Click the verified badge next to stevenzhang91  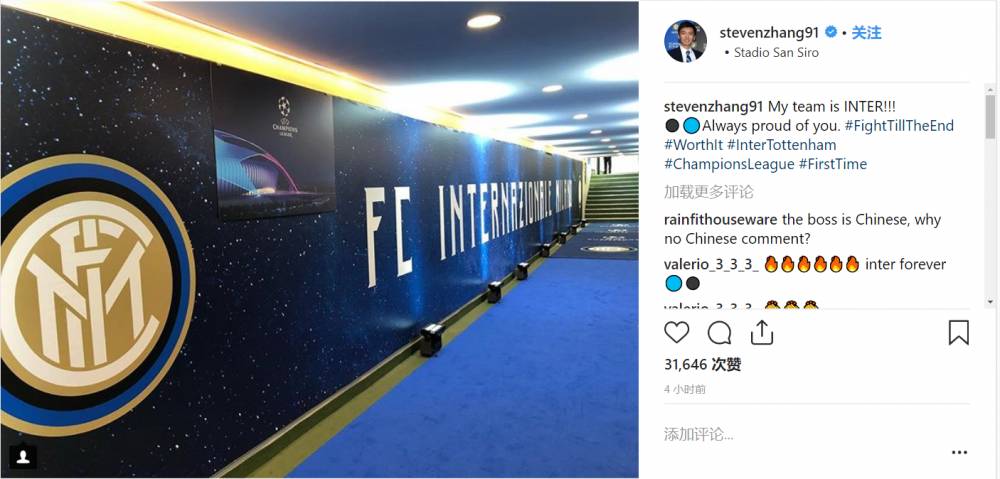pyautogui.click(x=832, y=32)
